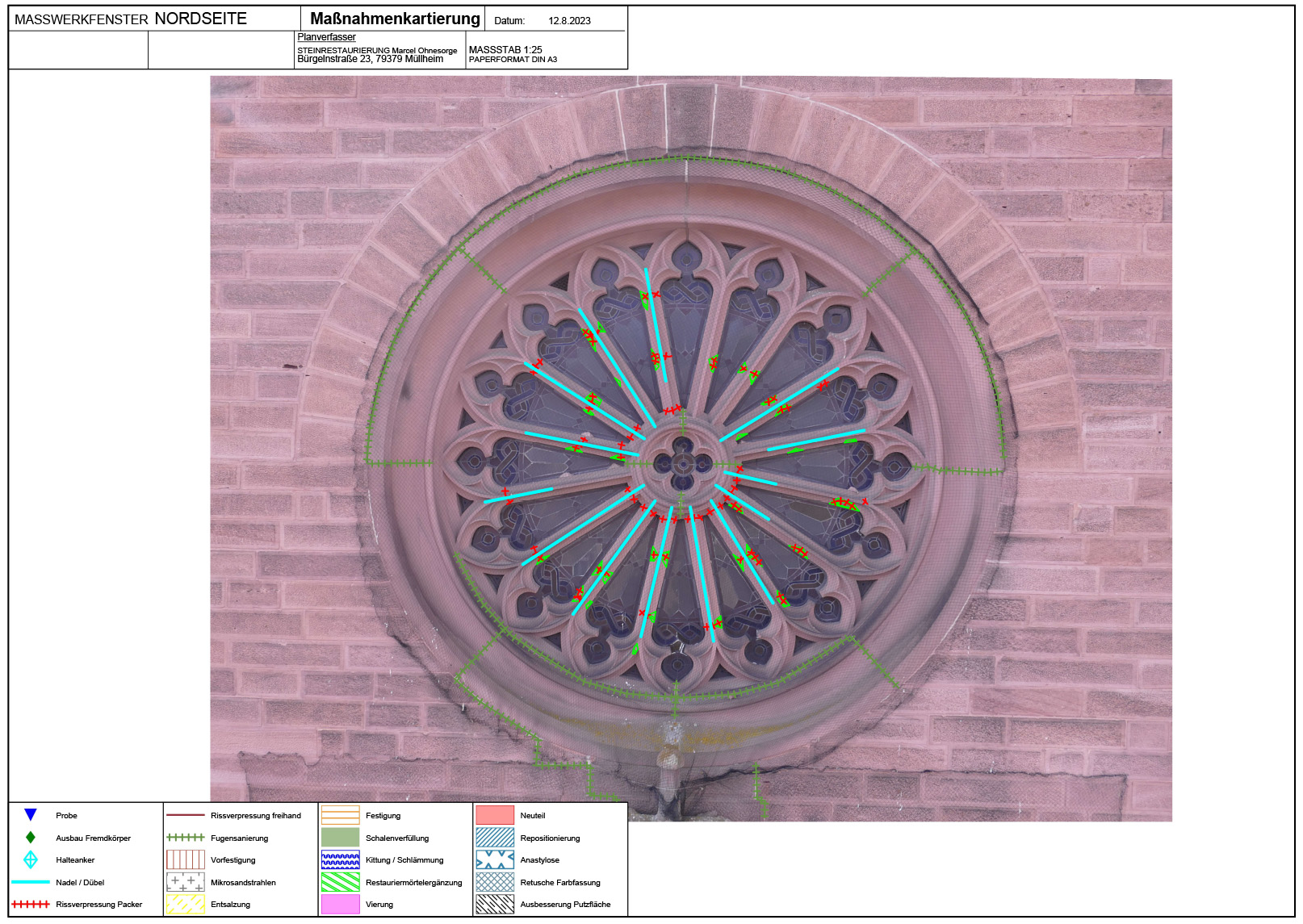
Task: Click the Vorfestigung striped pattern box
Action: 185,859
